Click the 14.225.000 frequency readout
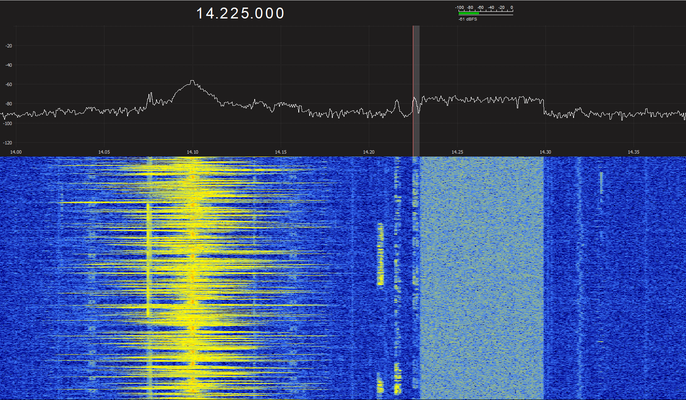 240,13
